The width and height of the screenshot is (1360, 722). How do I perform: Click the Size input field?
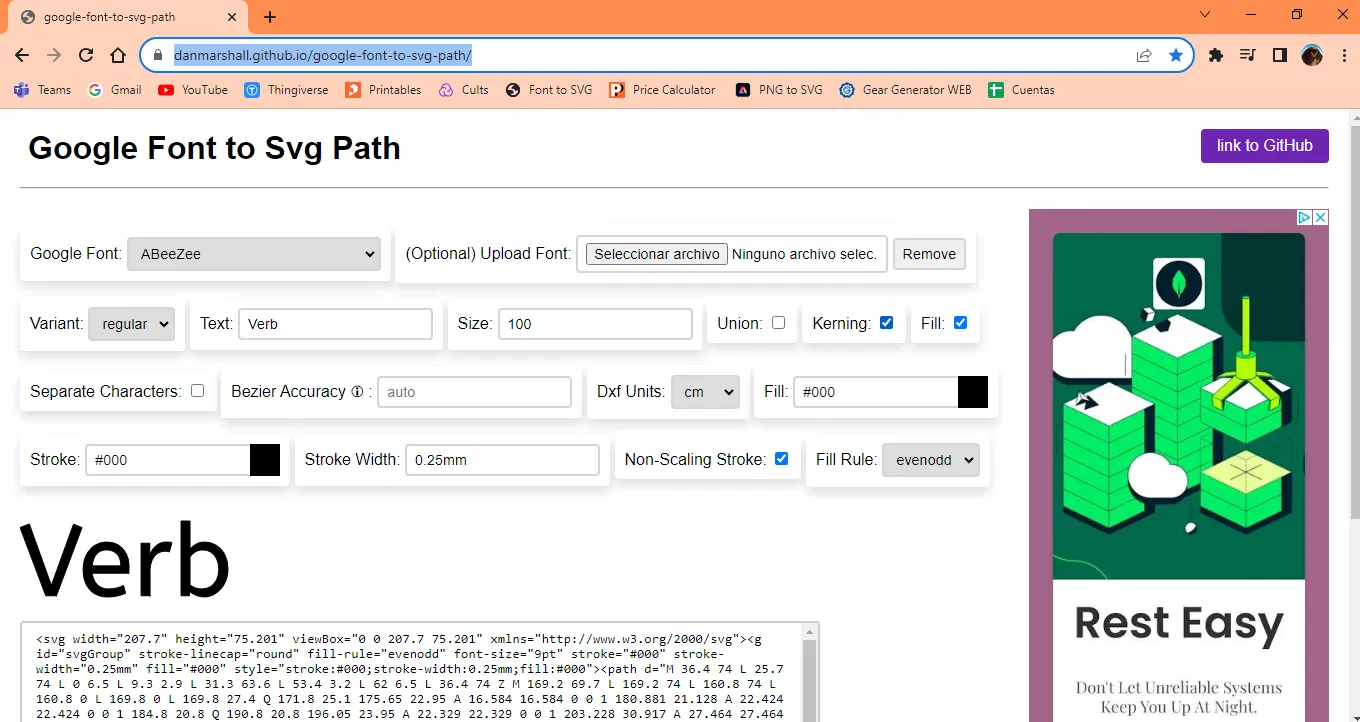(x=595, y=324)
